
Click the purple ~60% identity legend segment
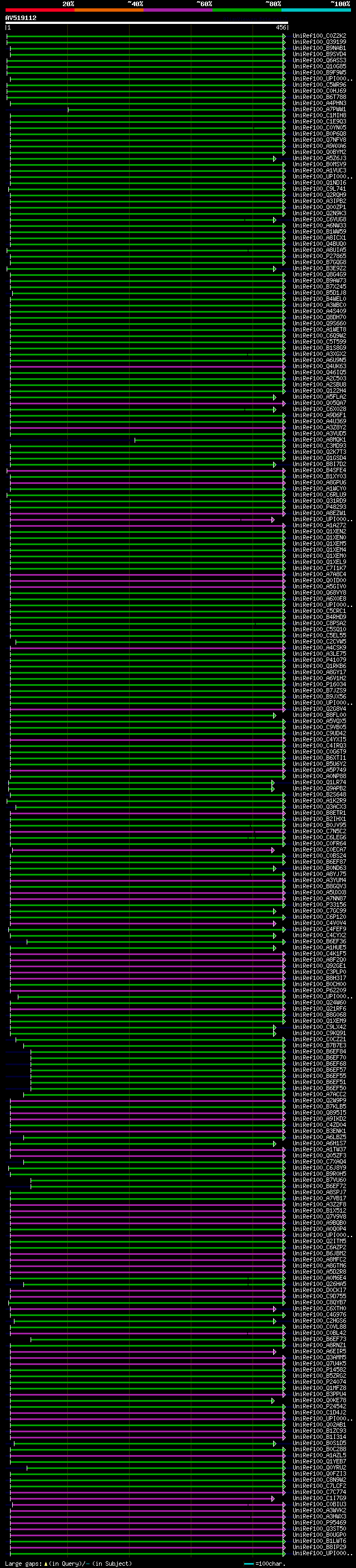point(177,10)
